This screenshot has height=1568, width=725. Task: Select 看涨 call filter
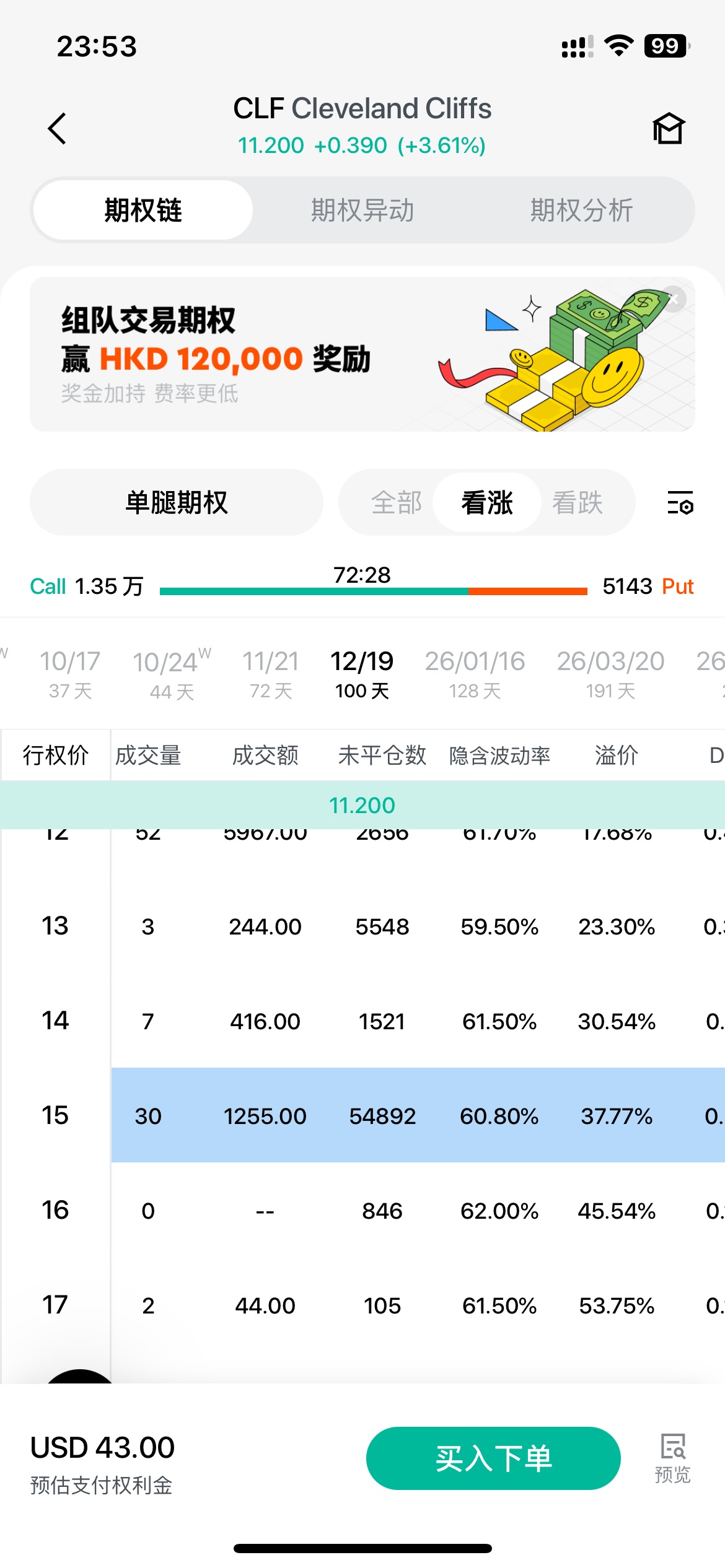(487, 502)
